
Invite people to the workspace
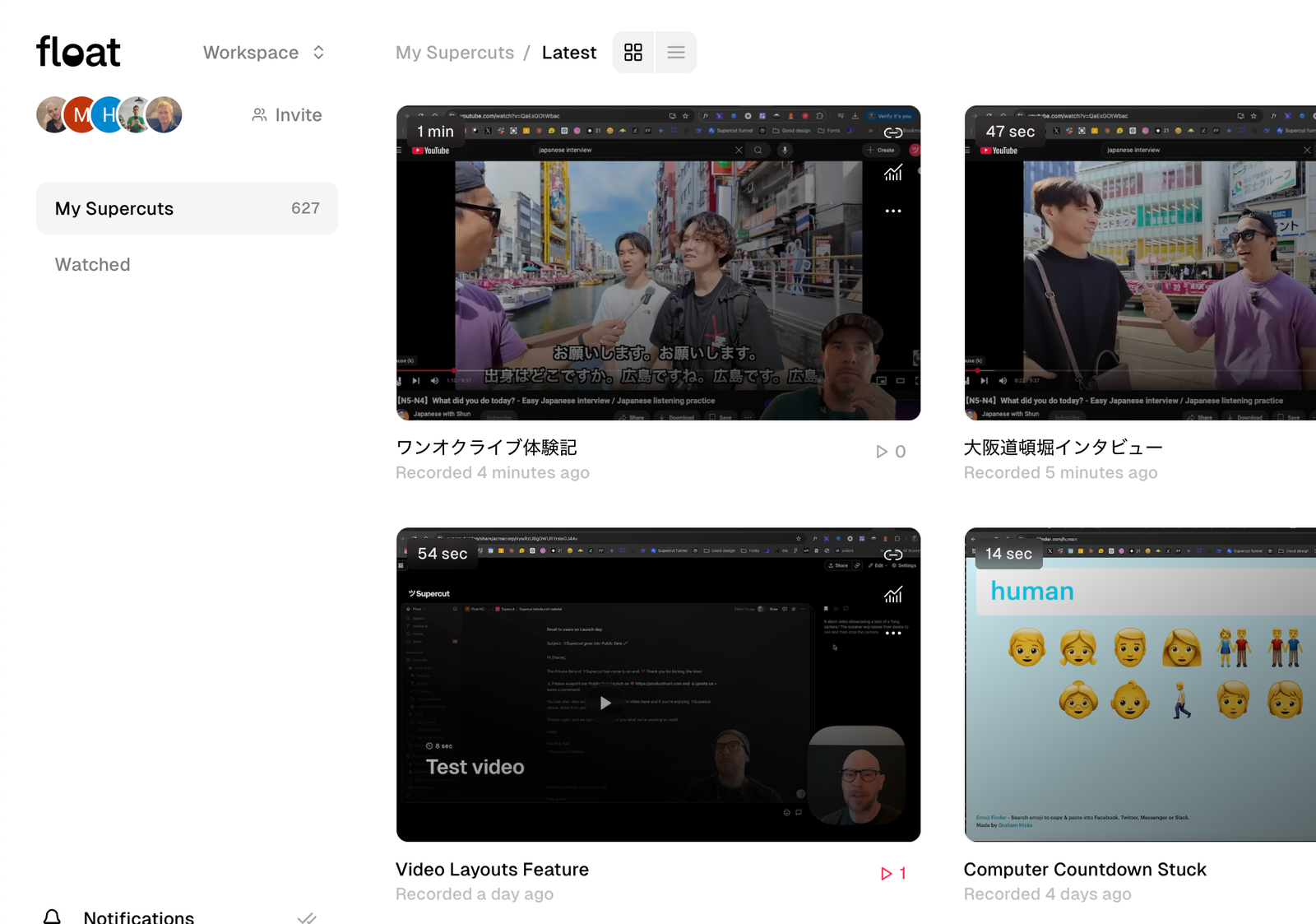coord(287,115)
